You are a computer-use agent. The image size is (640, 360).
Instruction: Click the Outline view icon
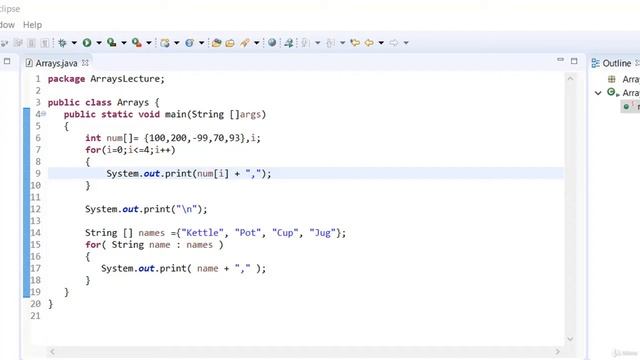tap(596, 63)
